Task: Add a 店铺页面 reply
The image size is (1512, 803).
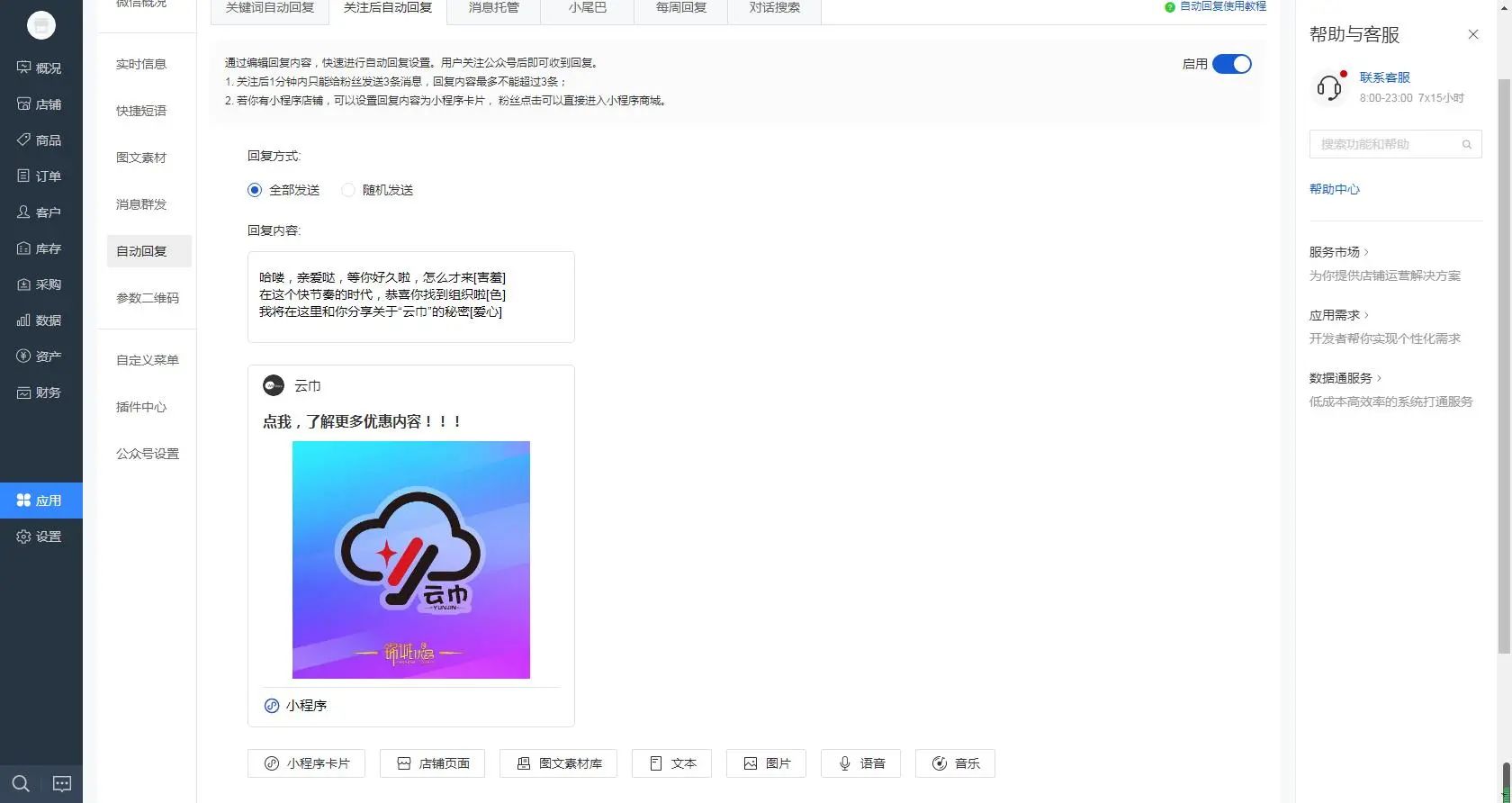Action: [x=432, y=762]
